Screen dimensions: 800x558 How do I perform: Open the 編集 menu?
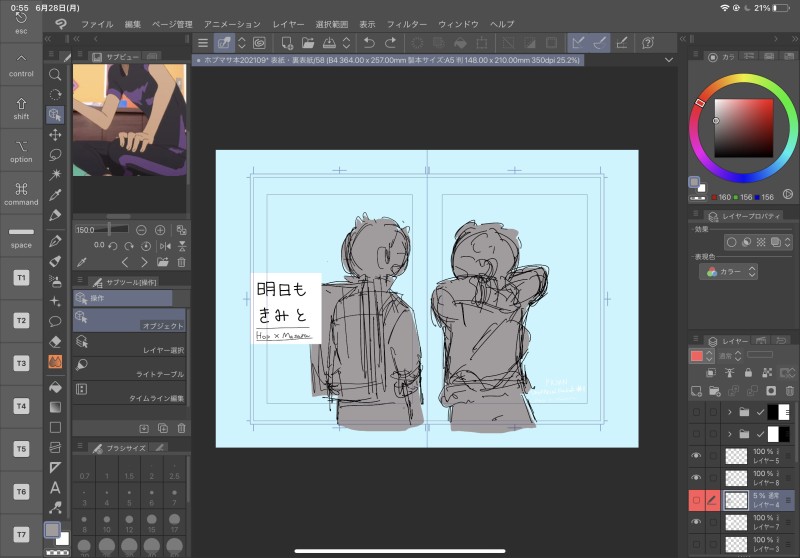click(133, 24)
